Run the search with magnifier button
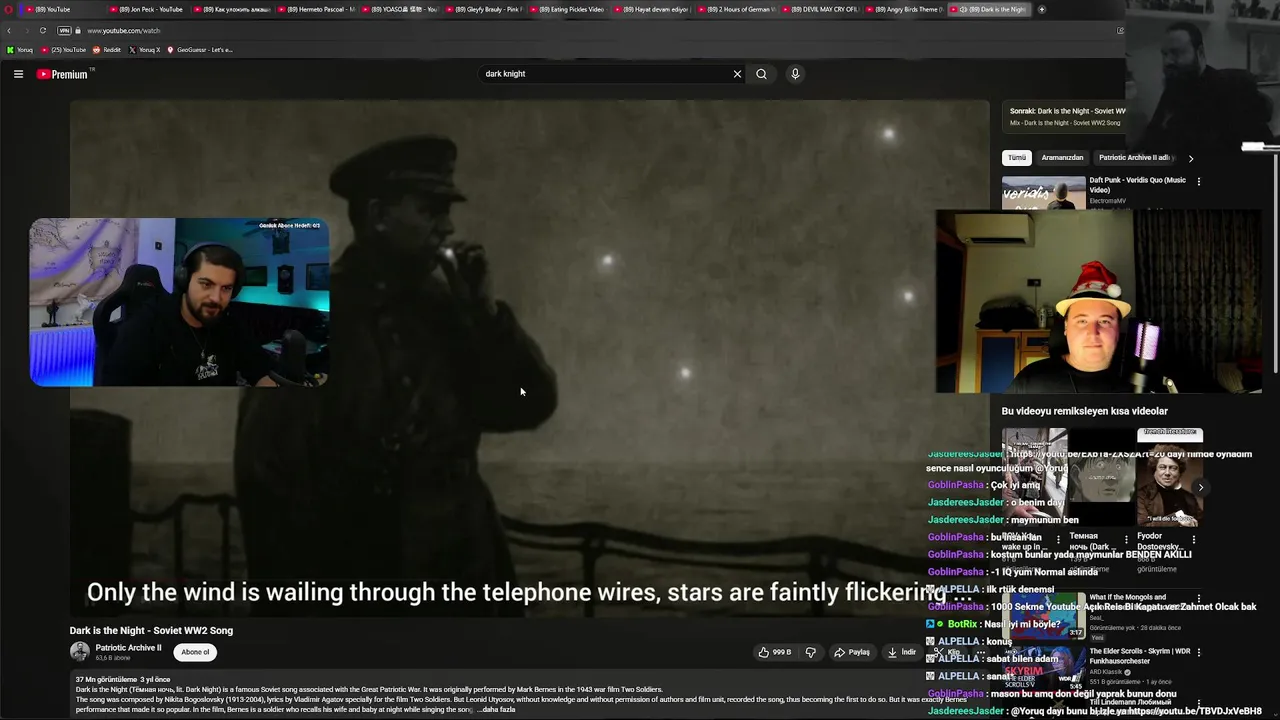The height and width of the screenshot is (720, 1280). (761, 74)
